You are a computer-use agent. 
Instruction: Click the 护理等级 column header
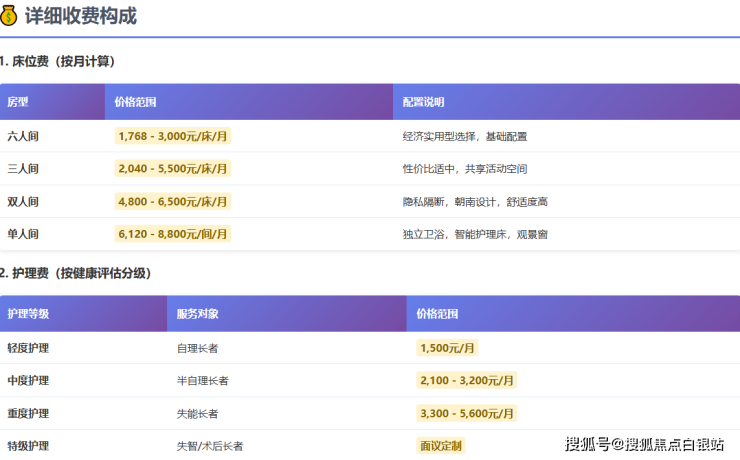tap(28, 314)
